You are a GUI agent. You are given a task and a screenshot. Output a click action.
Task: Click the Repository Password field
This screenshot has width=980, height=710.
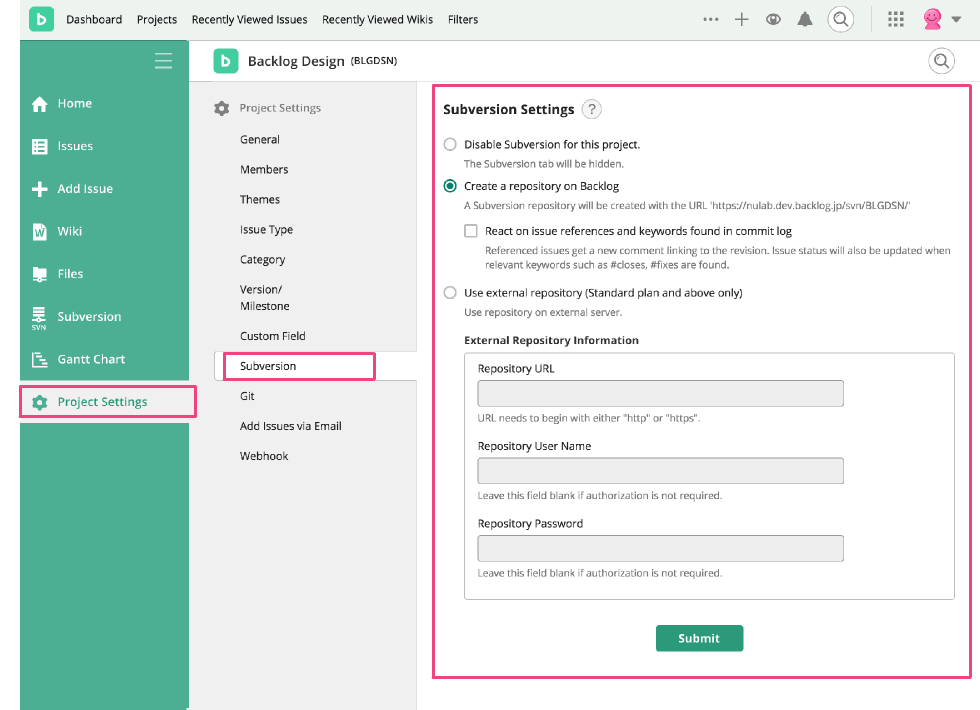(661, 548)
